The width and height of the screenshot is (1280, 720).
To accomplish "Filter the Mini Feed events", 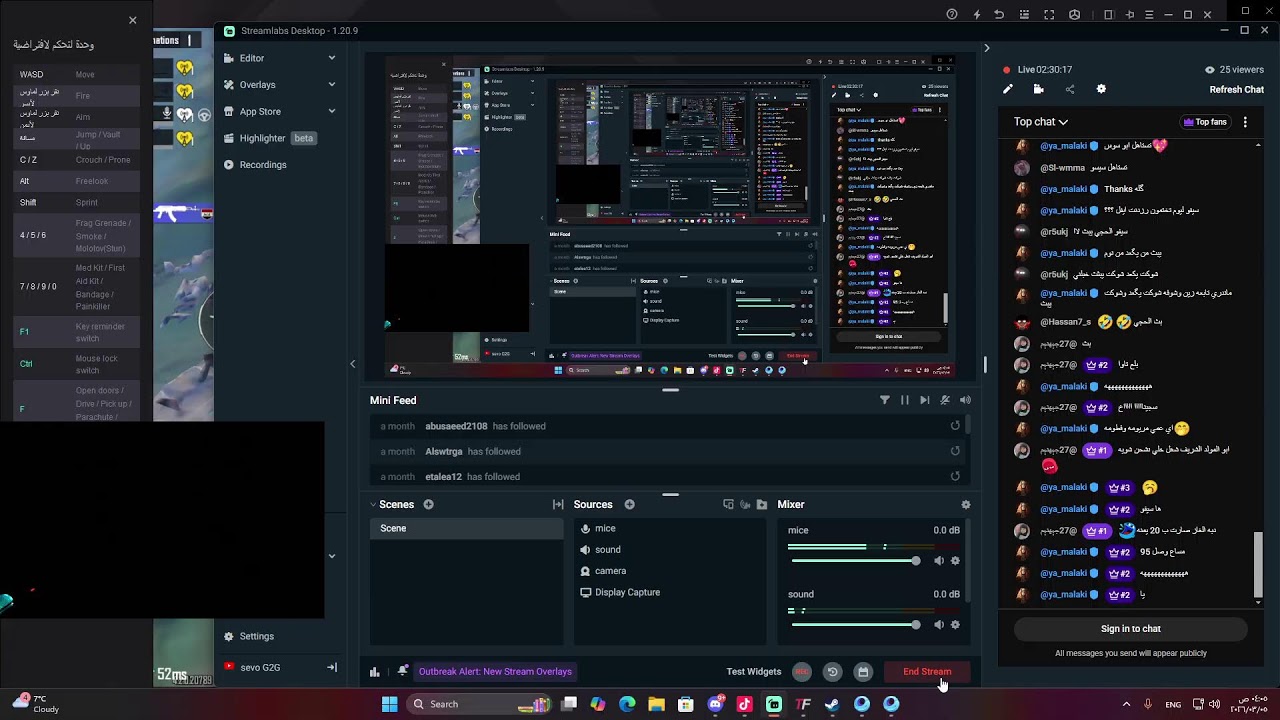I will point(885,400).
